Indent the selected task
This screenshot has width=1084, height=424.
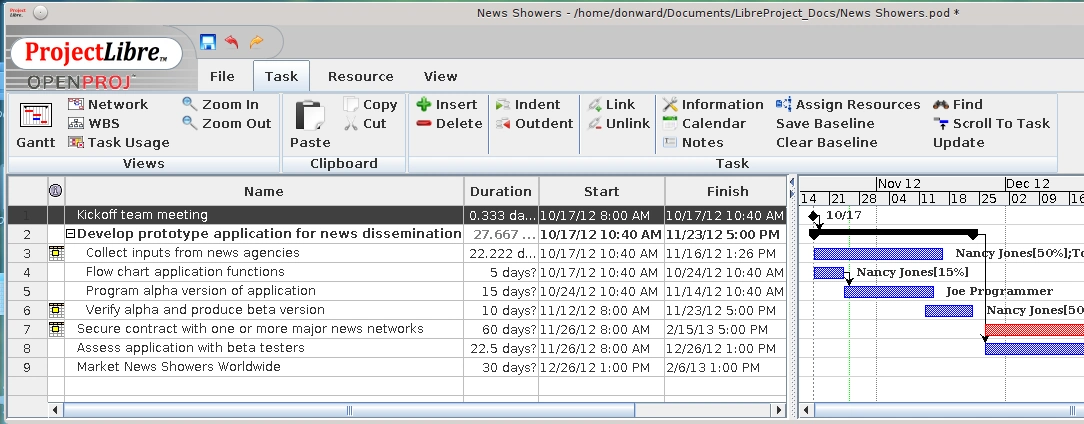click(528, 104)
